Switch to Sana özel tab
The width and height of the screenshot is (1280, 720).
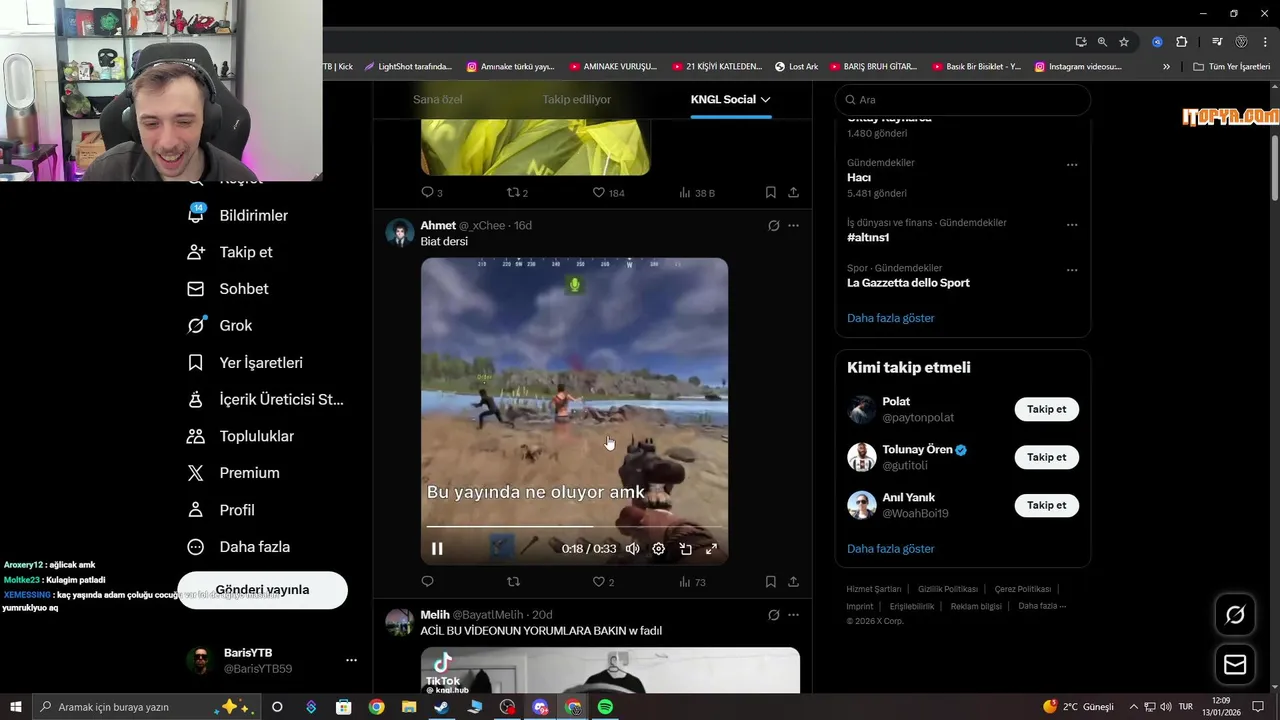pos(438,99)
